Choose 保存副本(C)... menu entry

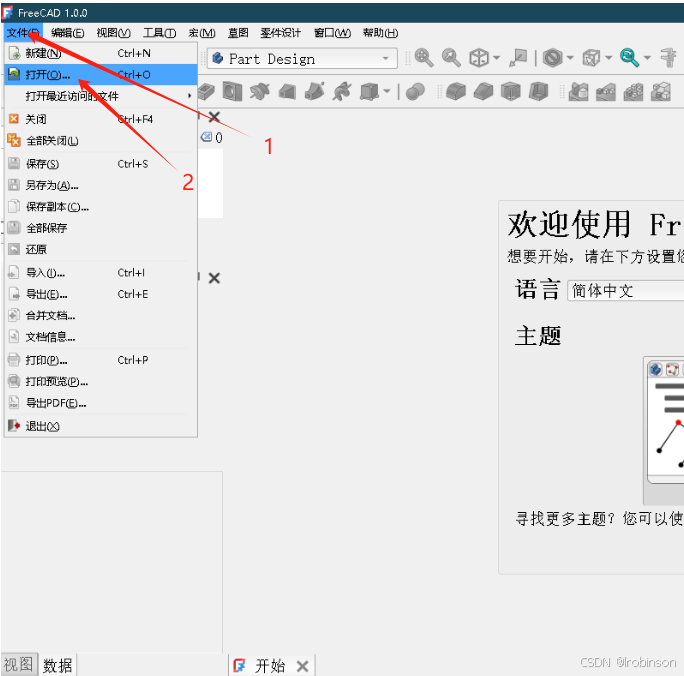[100, 207]
